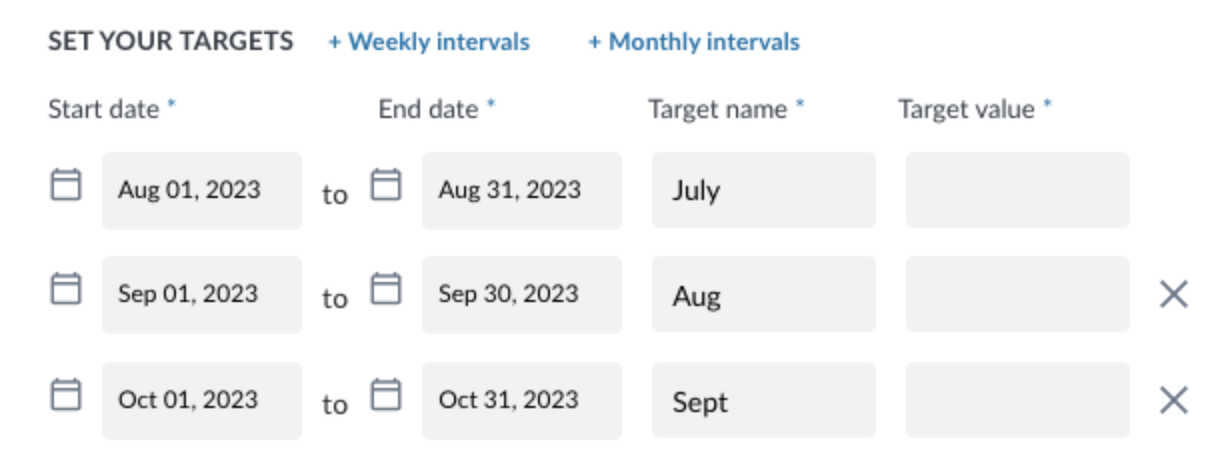
Task: Click the Oct 01, 2023 start date field
Action: pos(202,400)
